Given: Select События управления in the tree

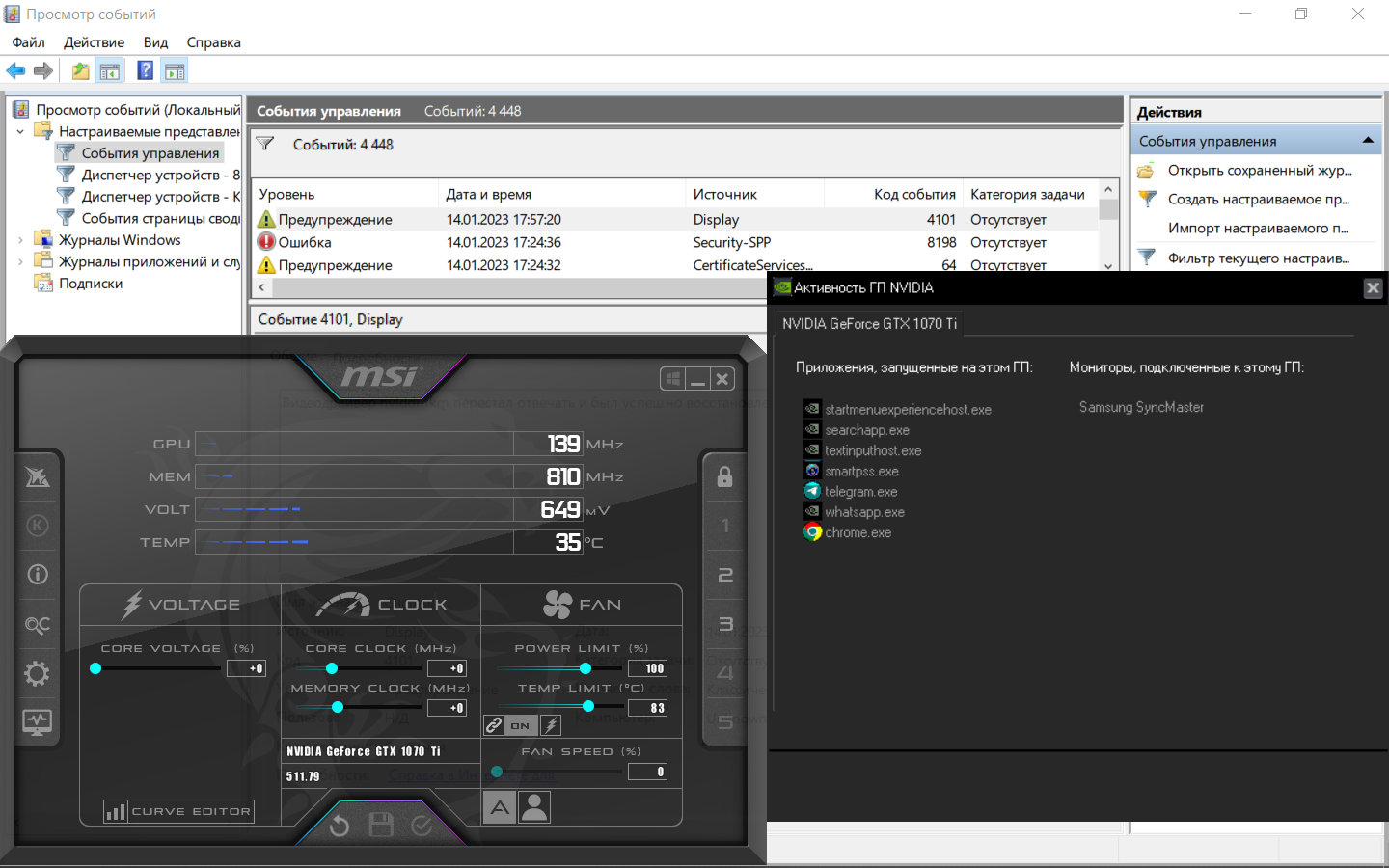Looking at the screenshot, I should [x=150, y=153].
